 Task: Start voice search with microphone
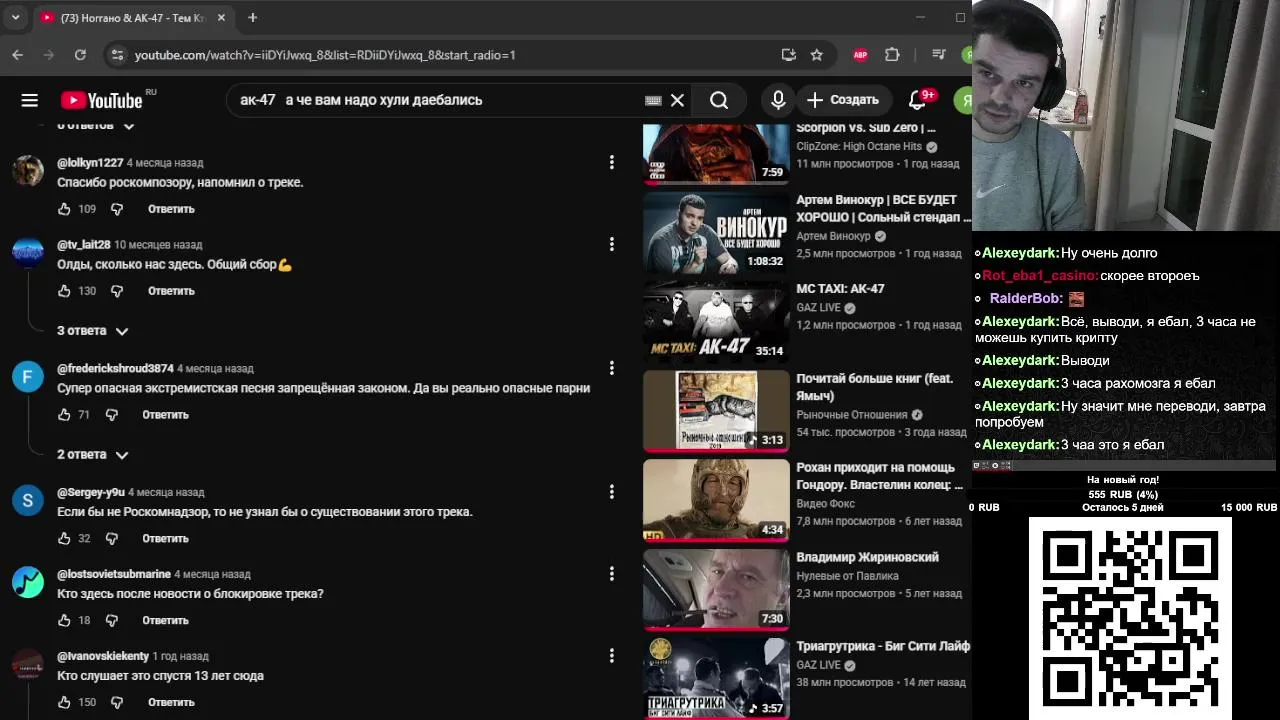[779, 100]
